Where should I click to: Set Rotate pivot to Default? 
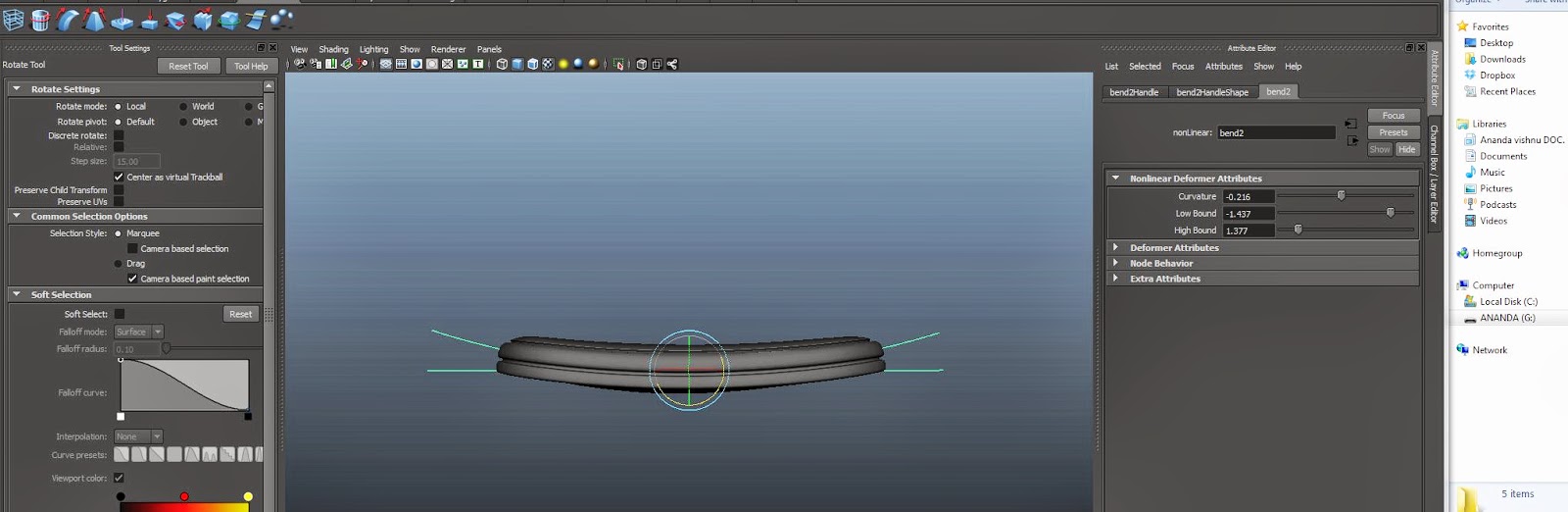[119, 122]
